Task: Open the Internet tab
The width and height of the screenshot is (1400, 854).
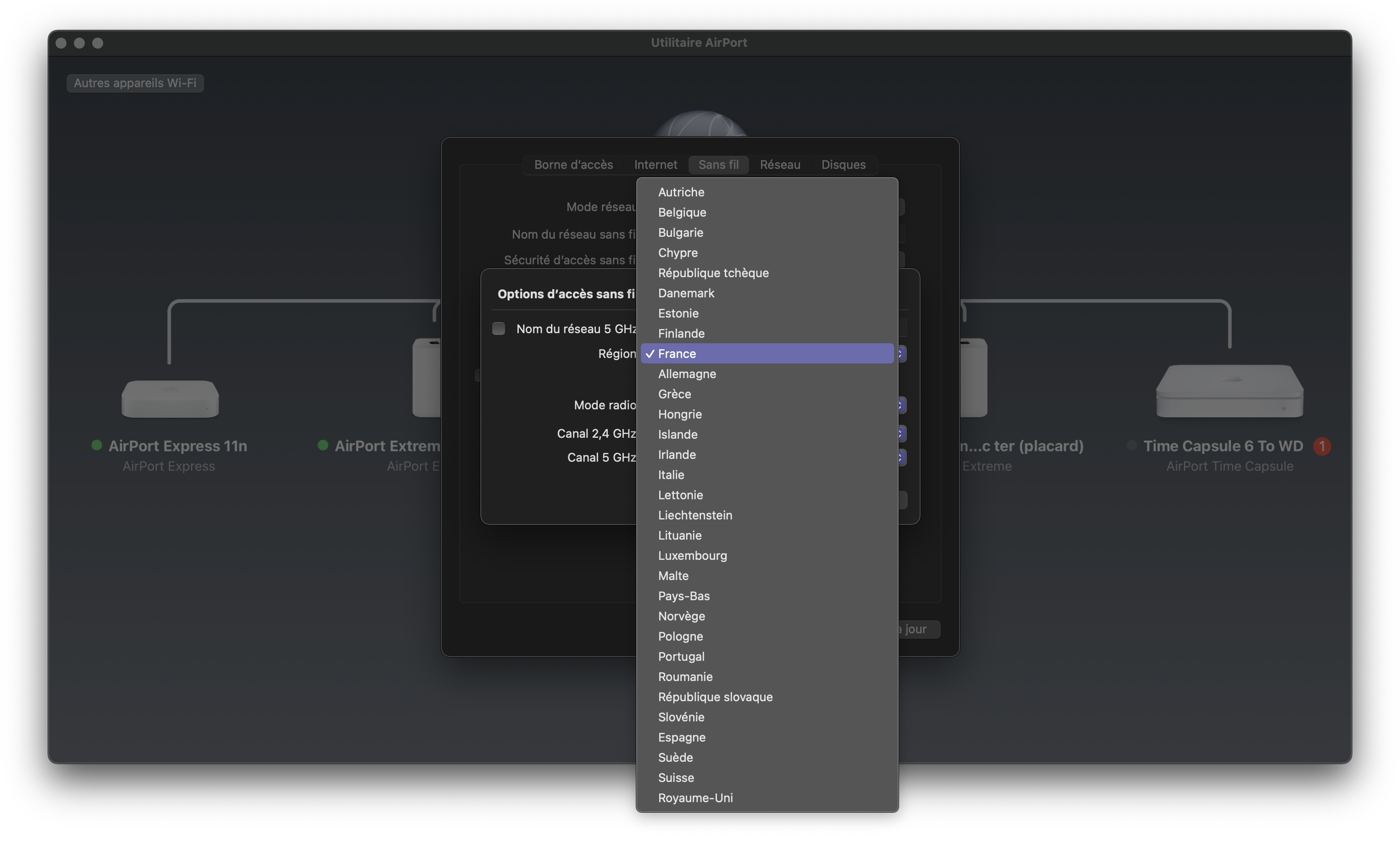Action: 656,165
